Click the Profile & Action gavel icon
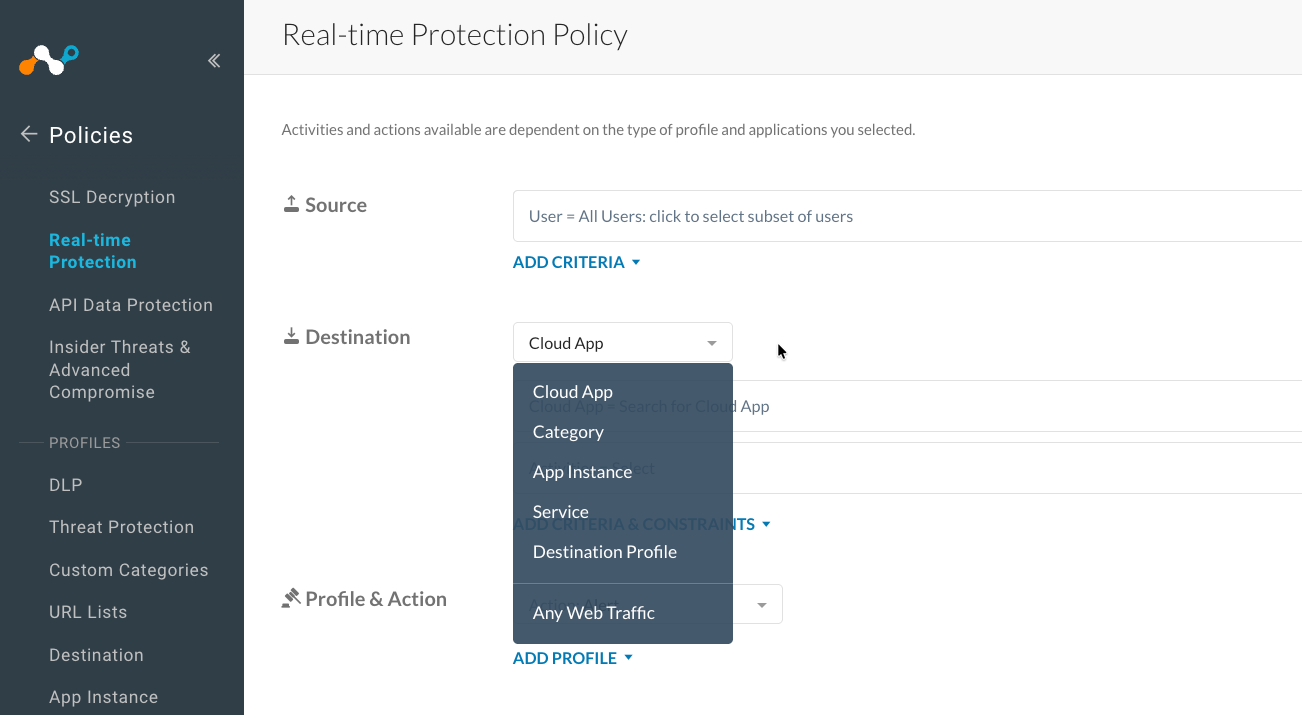Viewport: 1302px width, 715px height. (291, 598)
